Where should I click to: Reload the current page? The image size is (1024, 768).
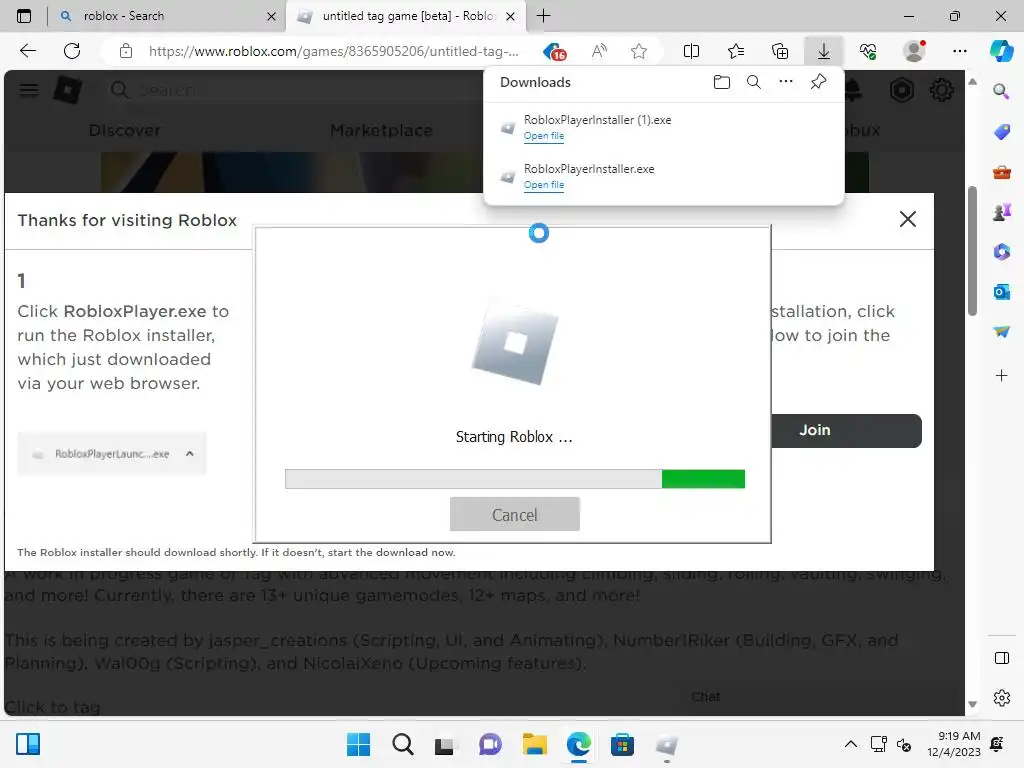click(72, 51)
